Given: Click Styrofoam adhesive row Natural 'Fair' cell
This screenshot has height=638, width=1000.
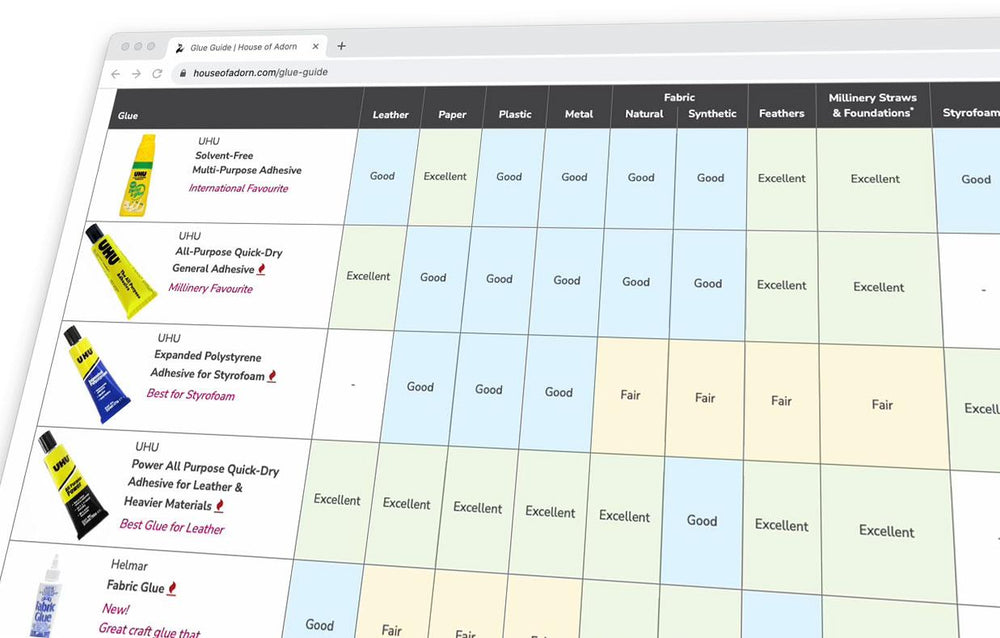Looking at the screenshot, I should pos(630,395).
